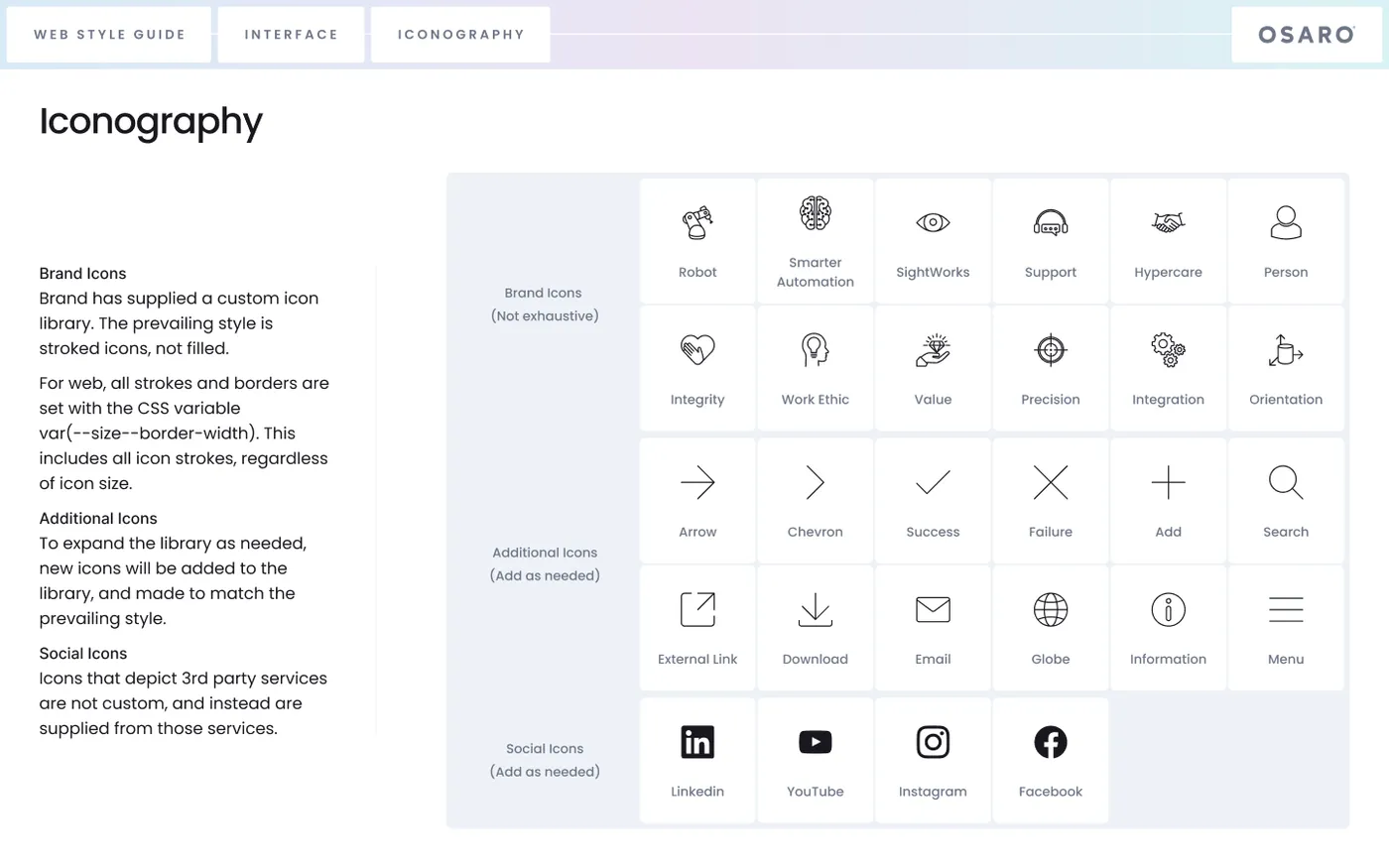
Task: Select the Iconography tab
Action: (460, 35)
